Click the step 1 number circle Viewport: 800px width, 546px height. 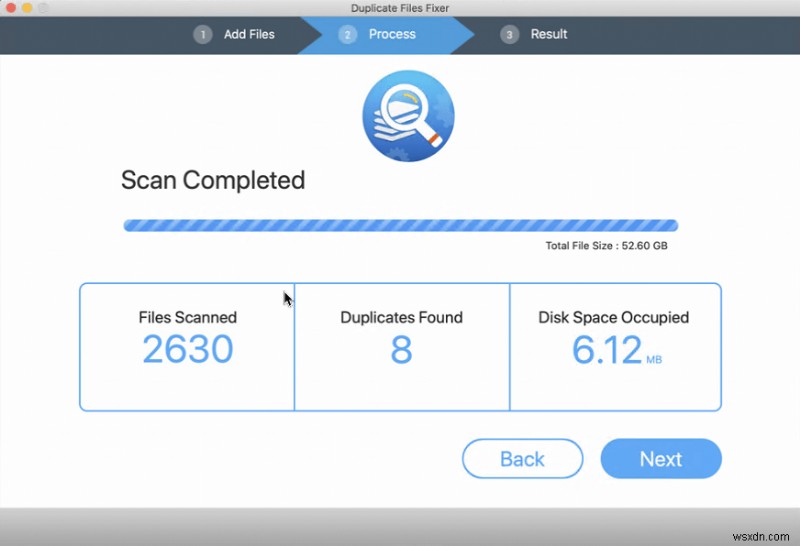click(x=203, y=34)
